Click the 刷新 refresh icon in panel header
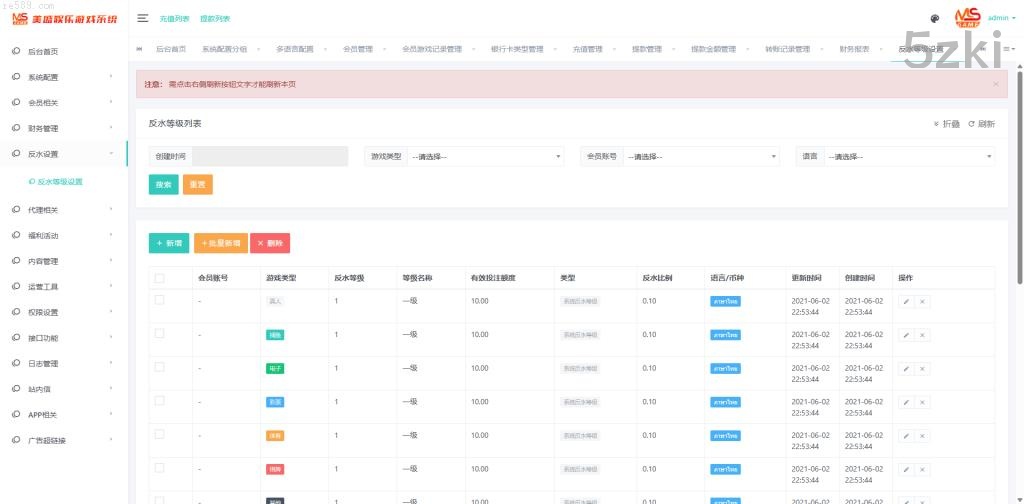Screen dimensions: 1024x504 (982, 124)
